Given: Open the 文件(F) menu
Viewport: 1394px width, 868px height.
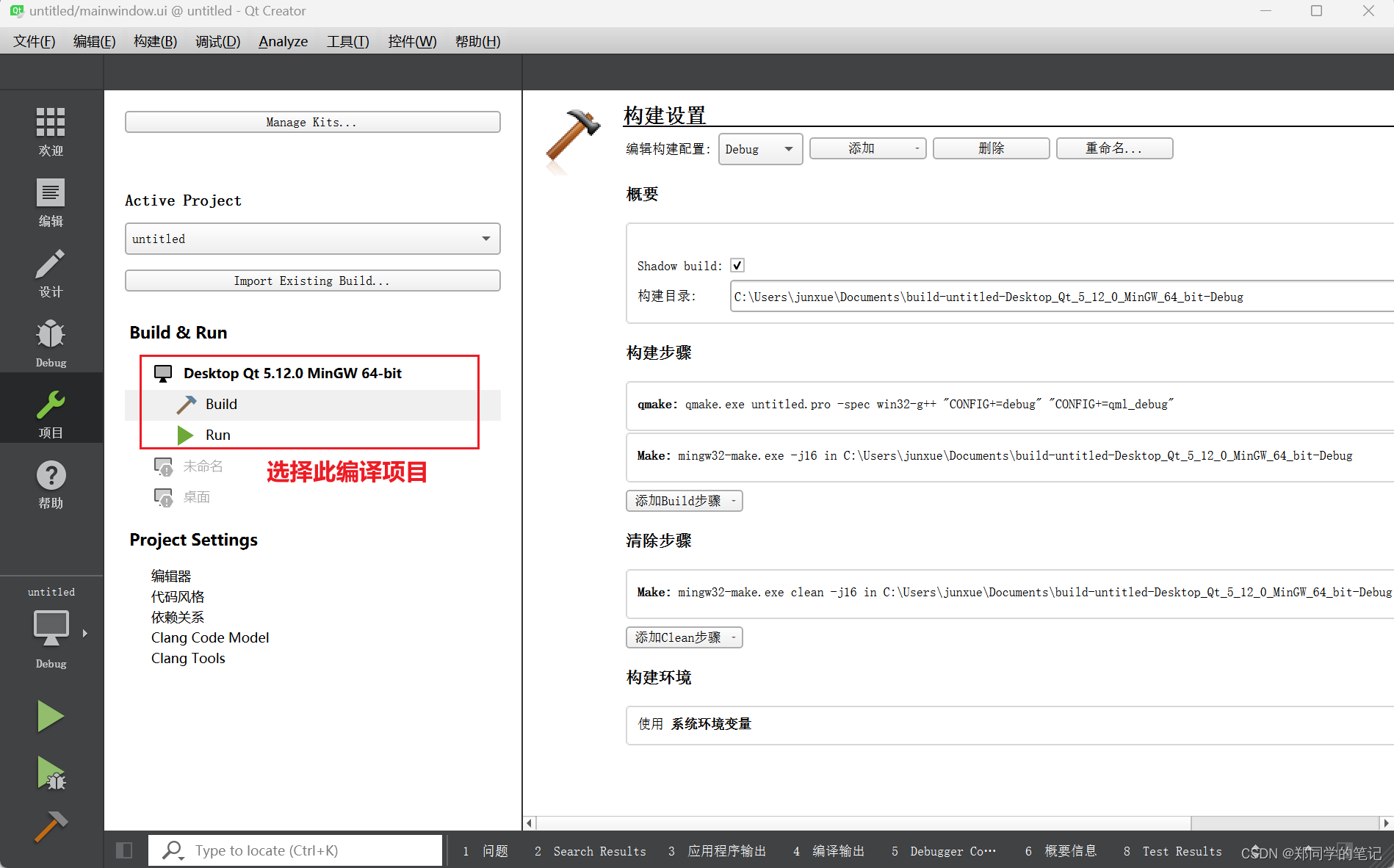Looking at the screenshot, I should (x=34, y=41).
